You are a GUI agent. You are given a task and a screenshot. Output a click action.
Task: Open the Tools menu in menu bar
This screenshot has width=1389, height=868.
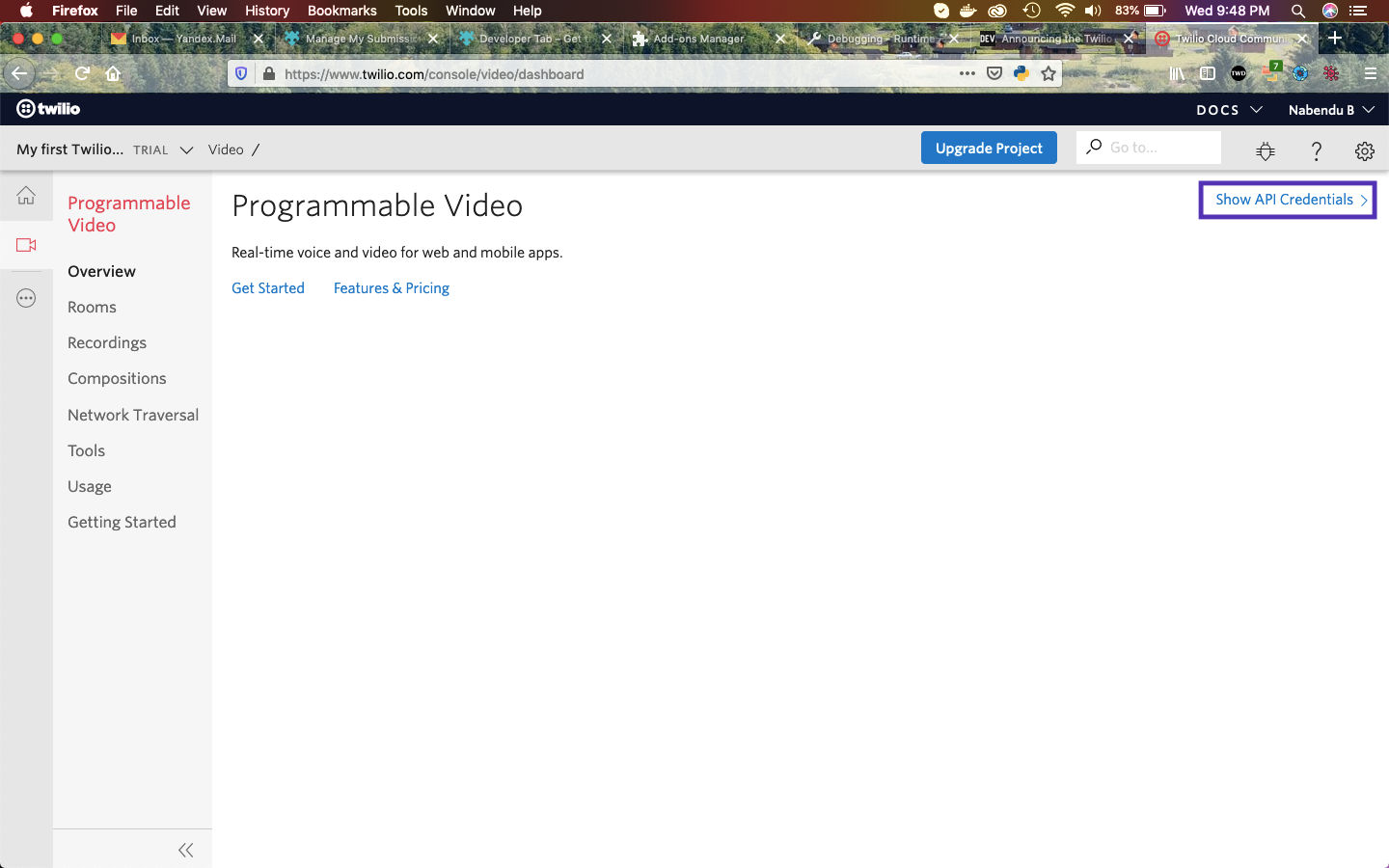pyautogui.click(x=411, y=11)
